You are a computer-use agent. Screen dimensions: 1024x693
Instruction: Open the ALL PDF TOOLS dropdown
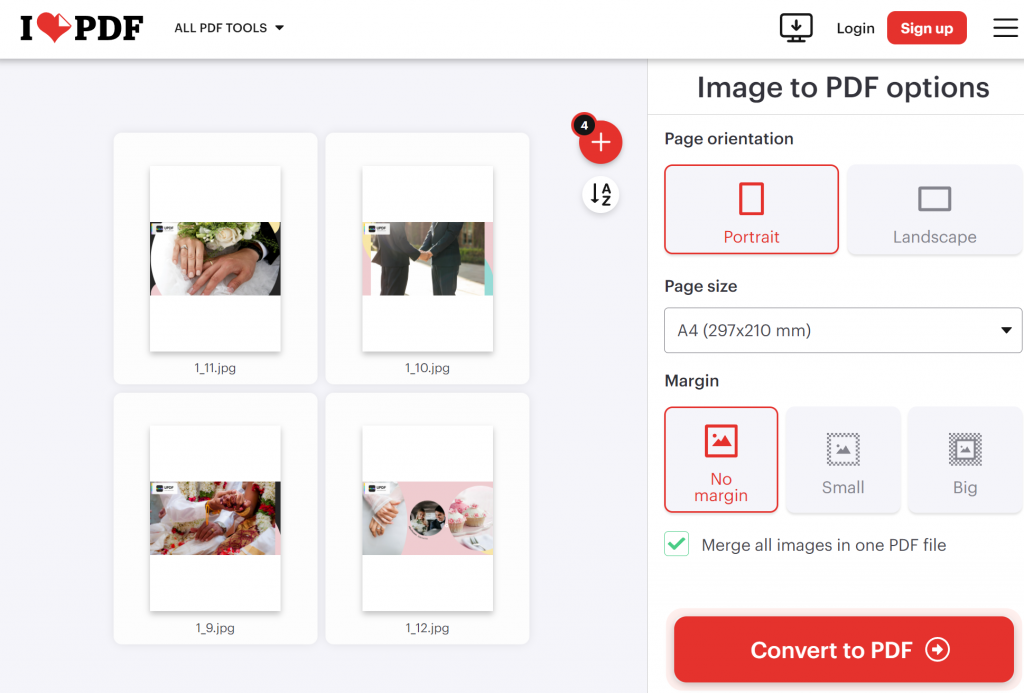point(221,28)
